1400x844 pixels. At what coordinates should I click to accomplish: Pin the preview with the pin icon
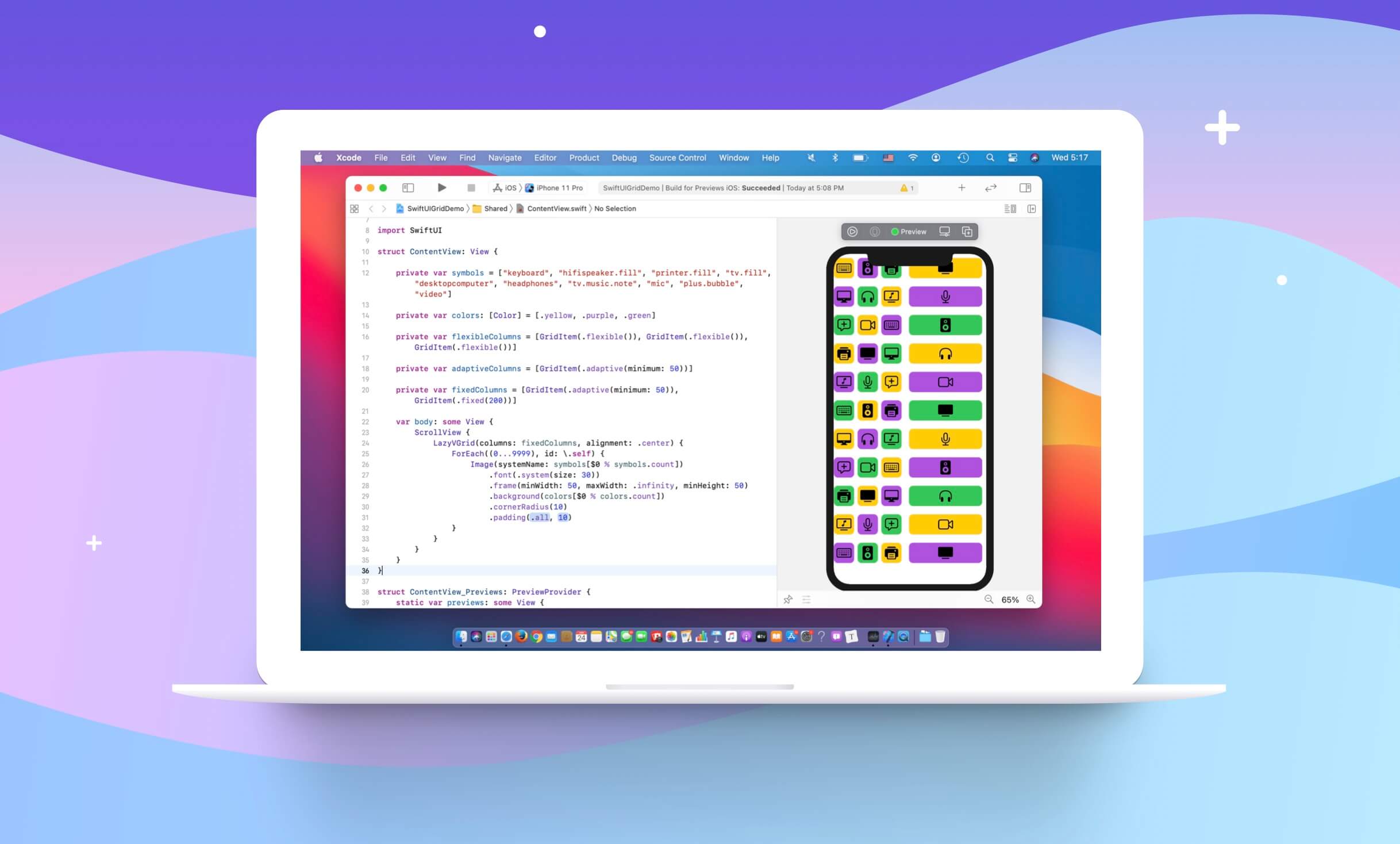pos(788,600)
